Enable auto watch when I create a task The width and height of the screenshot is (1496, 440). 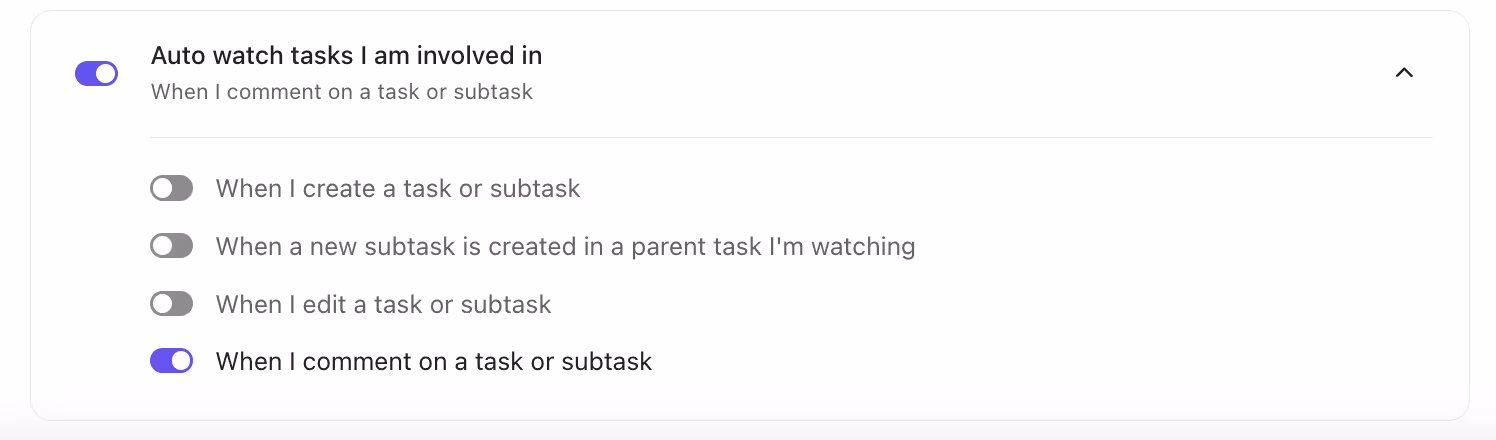171,188
